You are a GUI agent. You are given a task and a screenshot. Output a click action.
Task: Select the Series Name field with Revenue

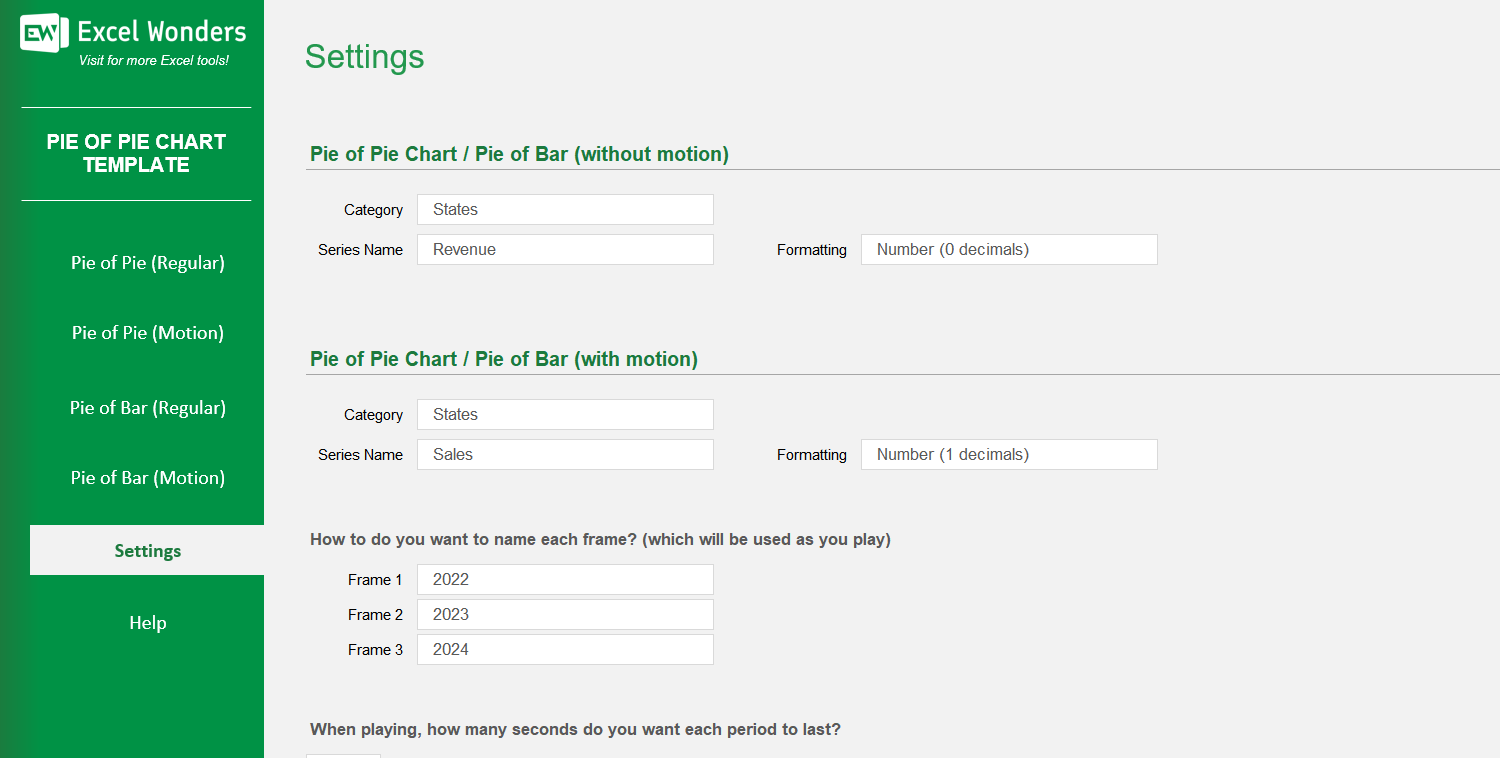(565, 250)
